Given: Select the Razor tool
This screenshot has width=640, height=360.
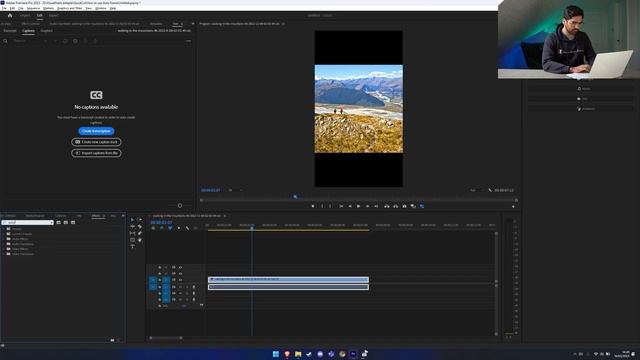Looking at the screenshot, I should point(140,227).
